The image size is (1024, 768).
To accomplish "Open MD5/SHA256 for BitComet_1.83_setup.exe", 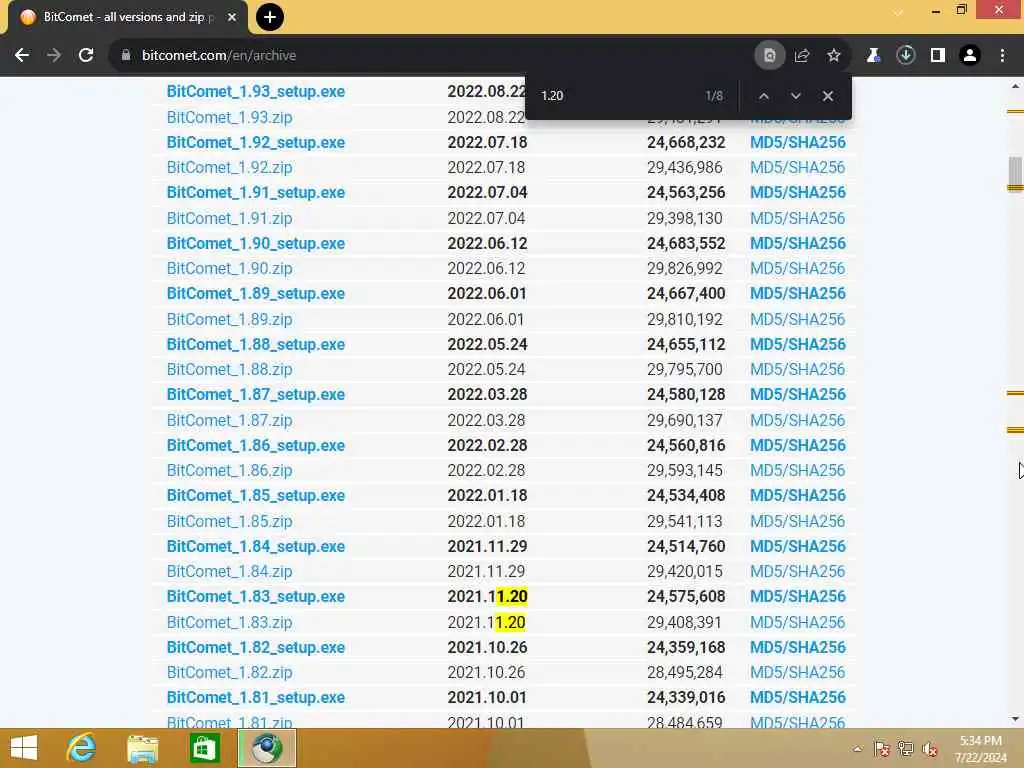I will coord(797,596).
